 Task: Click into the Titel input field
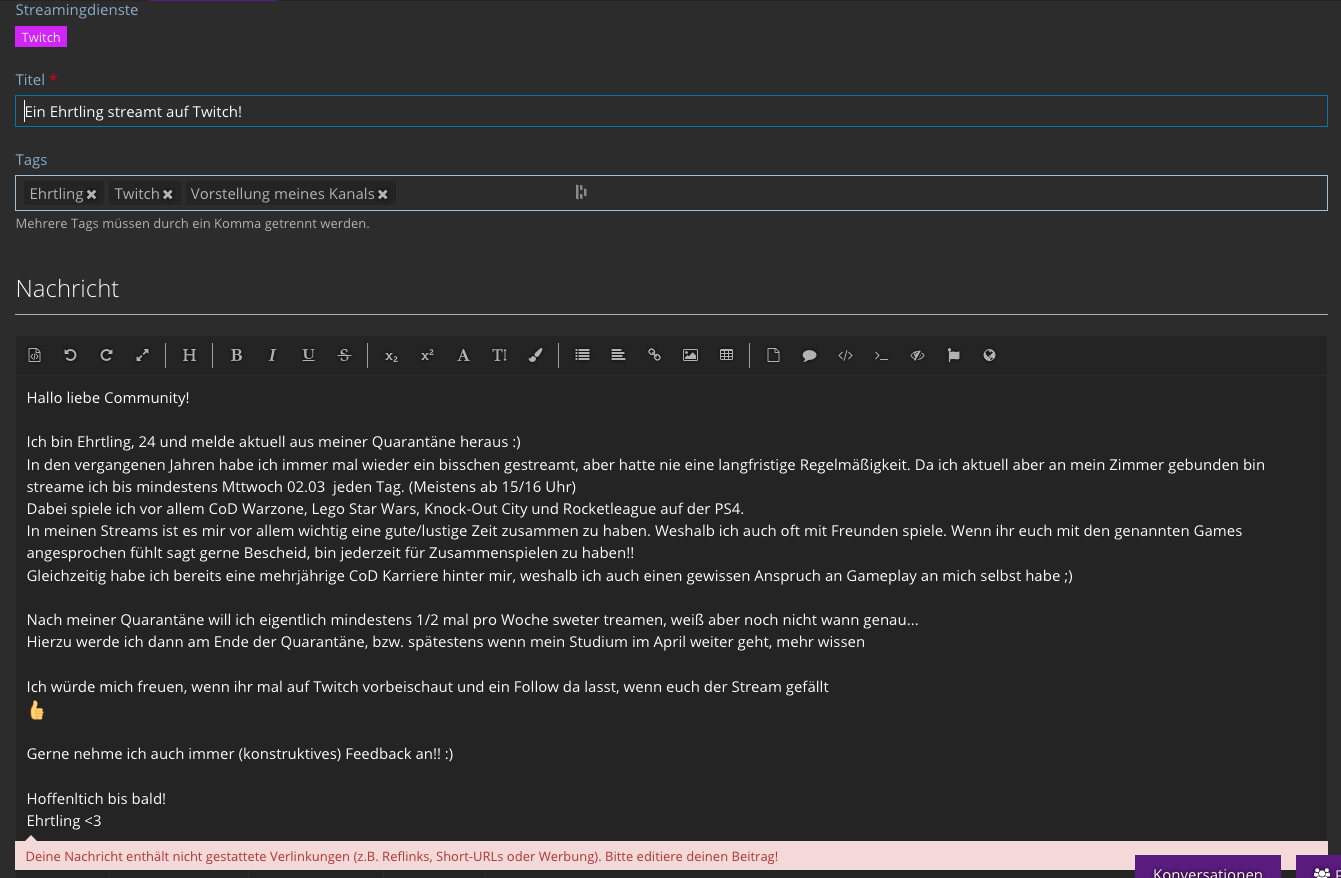[670, 111]
